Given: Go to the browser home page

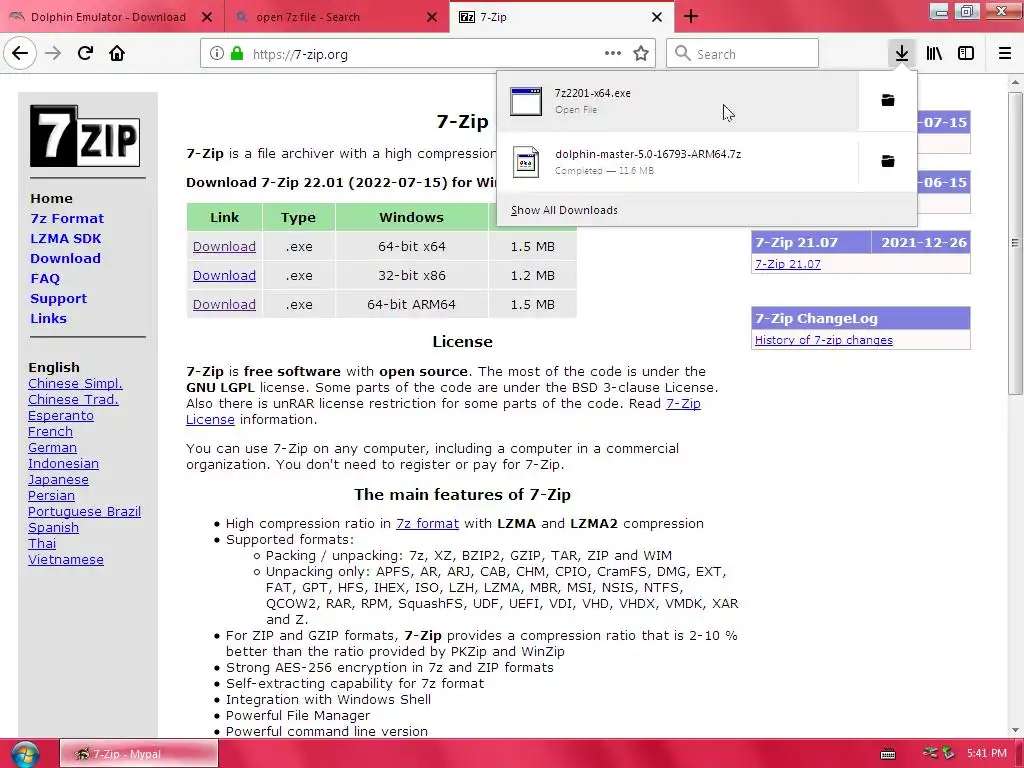Looking at the screenshot, I should tap(117, 53).
